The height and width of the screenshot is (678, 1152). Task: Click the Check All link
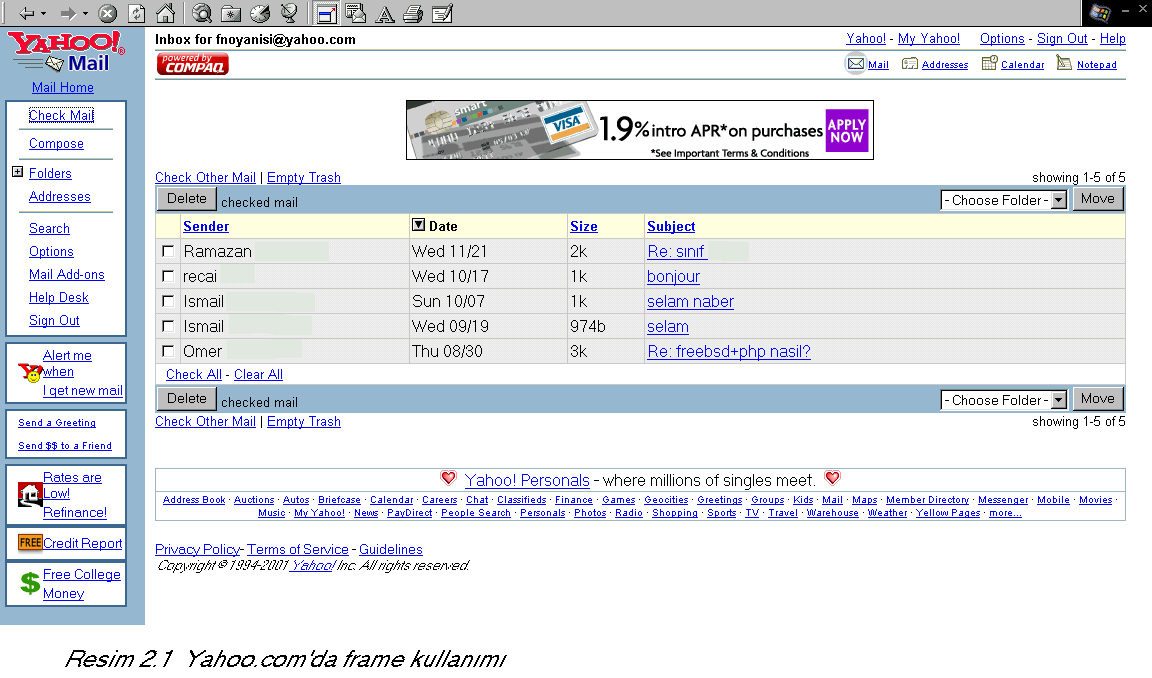tap(194, 374)
